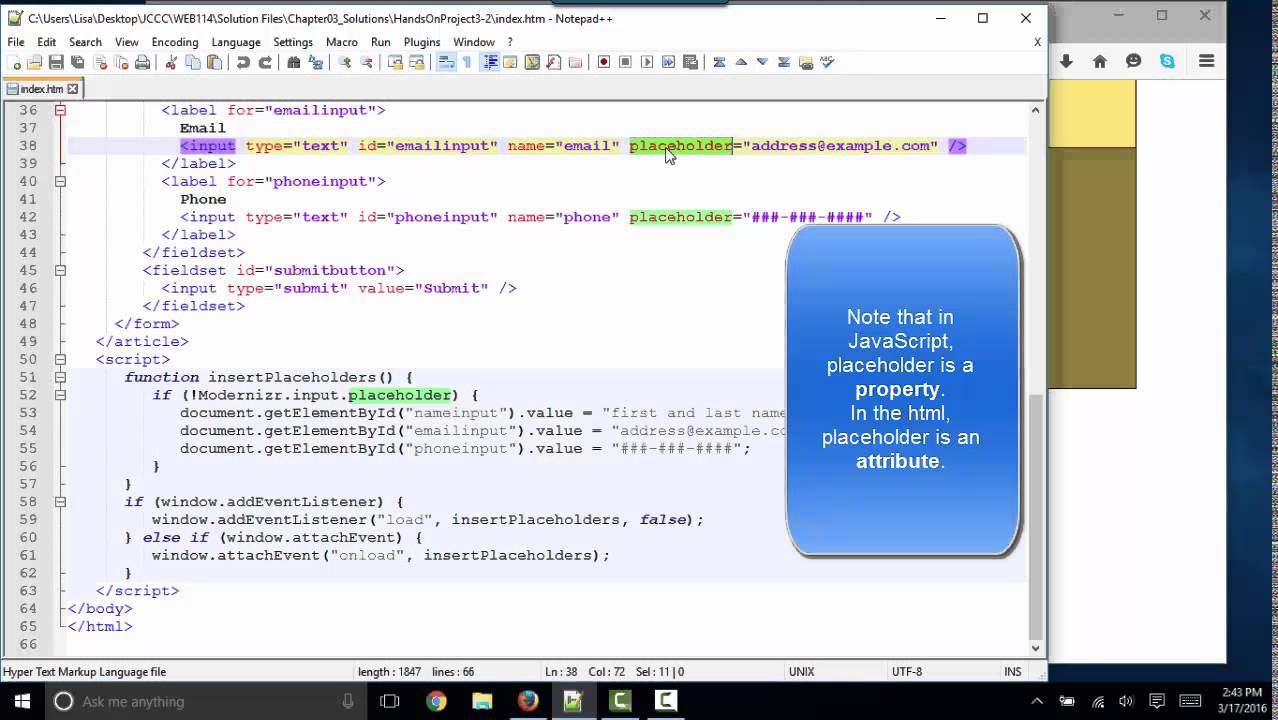Toggle Word Wrap in the toolbar

point(446,62)
